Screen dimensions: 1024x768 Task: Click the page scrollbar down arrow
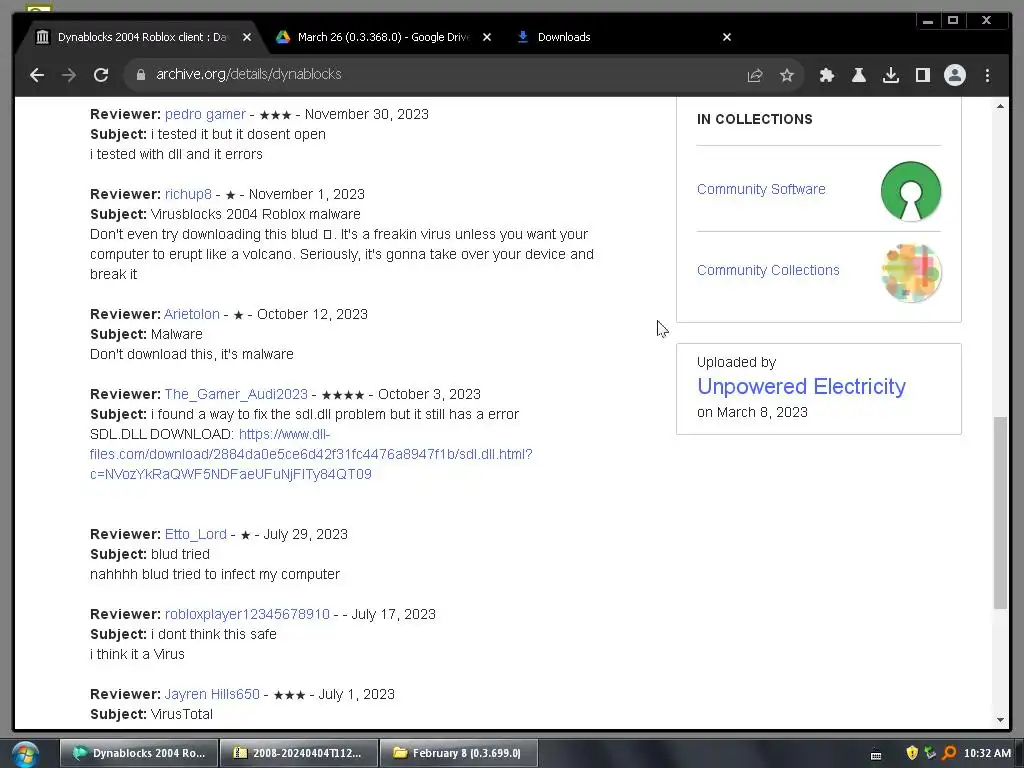(x=1000, y=720)
